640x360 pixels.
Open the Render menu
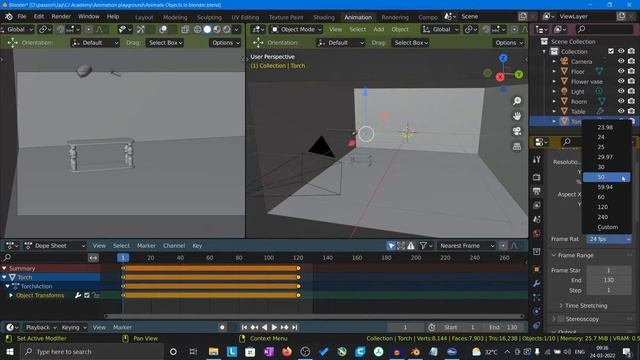click(x=61, y=17)
